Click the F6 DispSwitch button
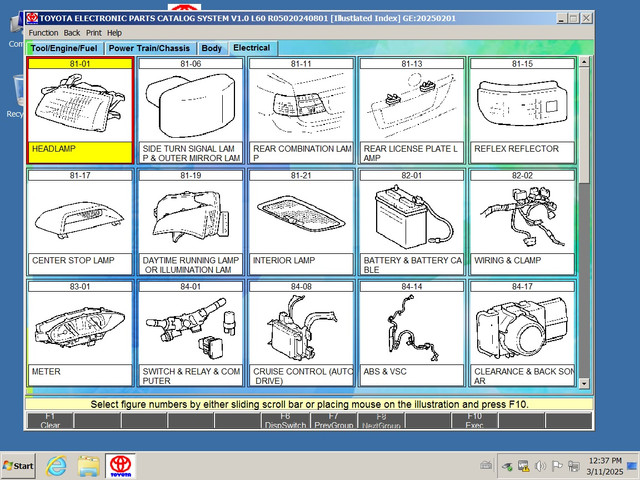The image size is (640, 480). click(285, 420)
